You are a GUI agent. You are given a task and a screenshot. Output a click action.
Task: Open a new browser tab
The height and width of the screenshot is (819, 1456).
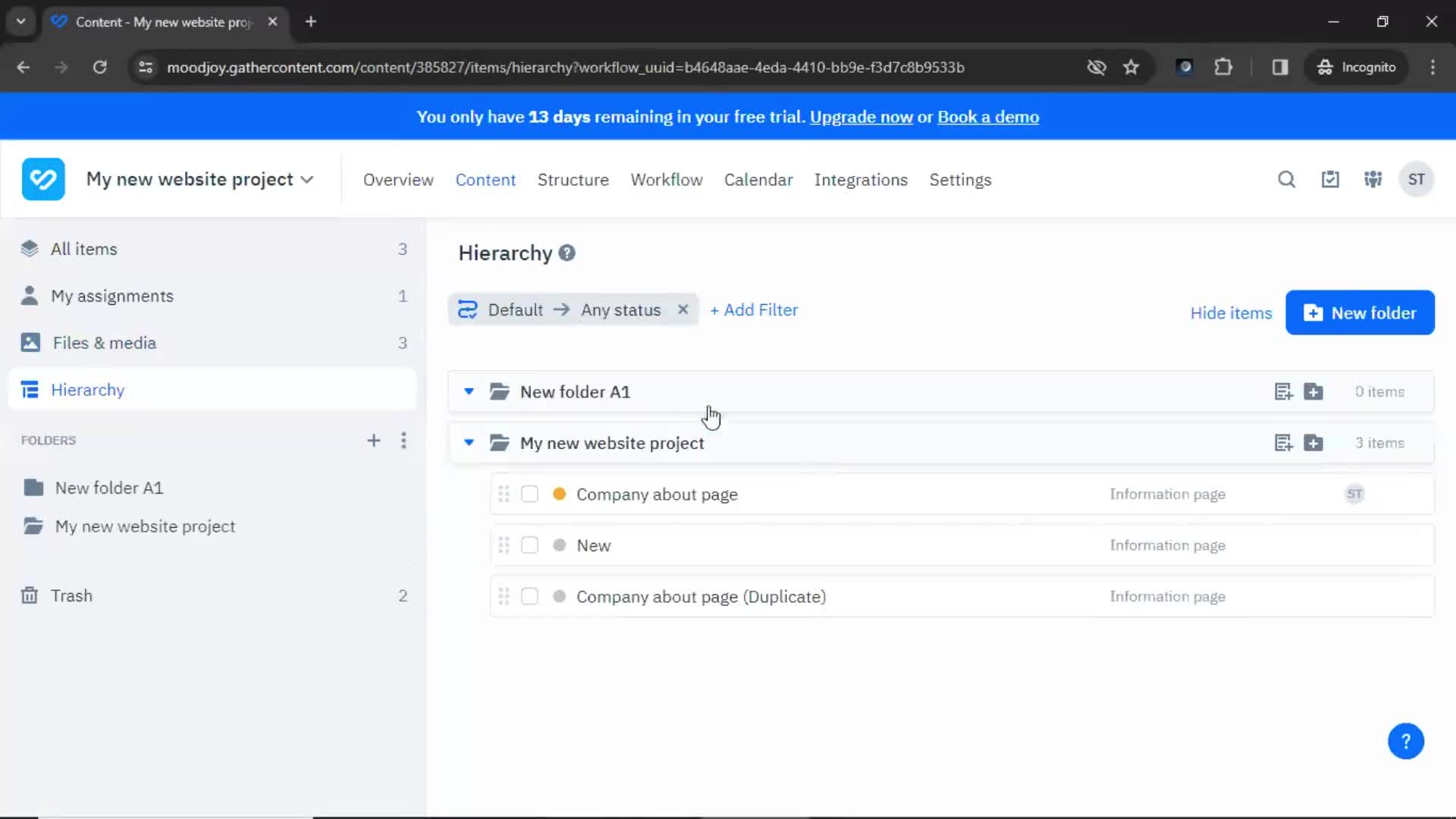pyautogui.click(x=311, y=22)
